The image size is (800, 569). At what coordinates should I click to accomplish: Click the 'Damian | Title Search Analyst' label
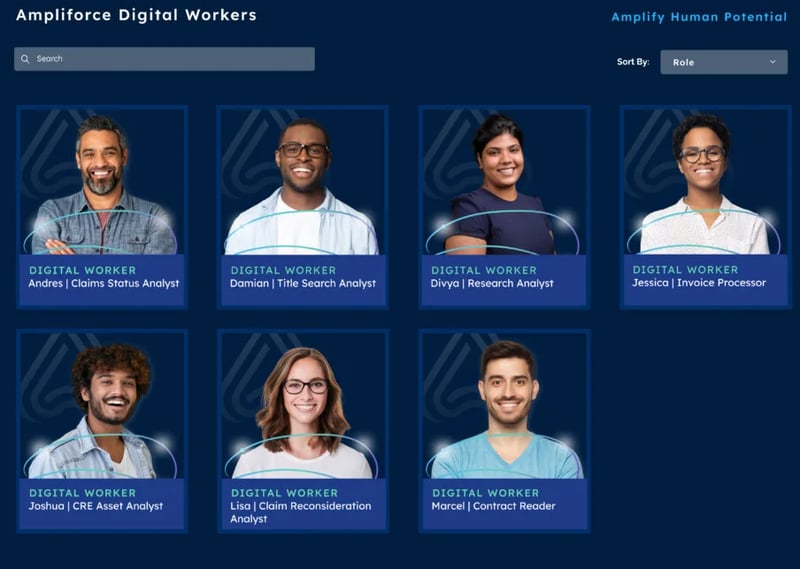pos(303,284)
